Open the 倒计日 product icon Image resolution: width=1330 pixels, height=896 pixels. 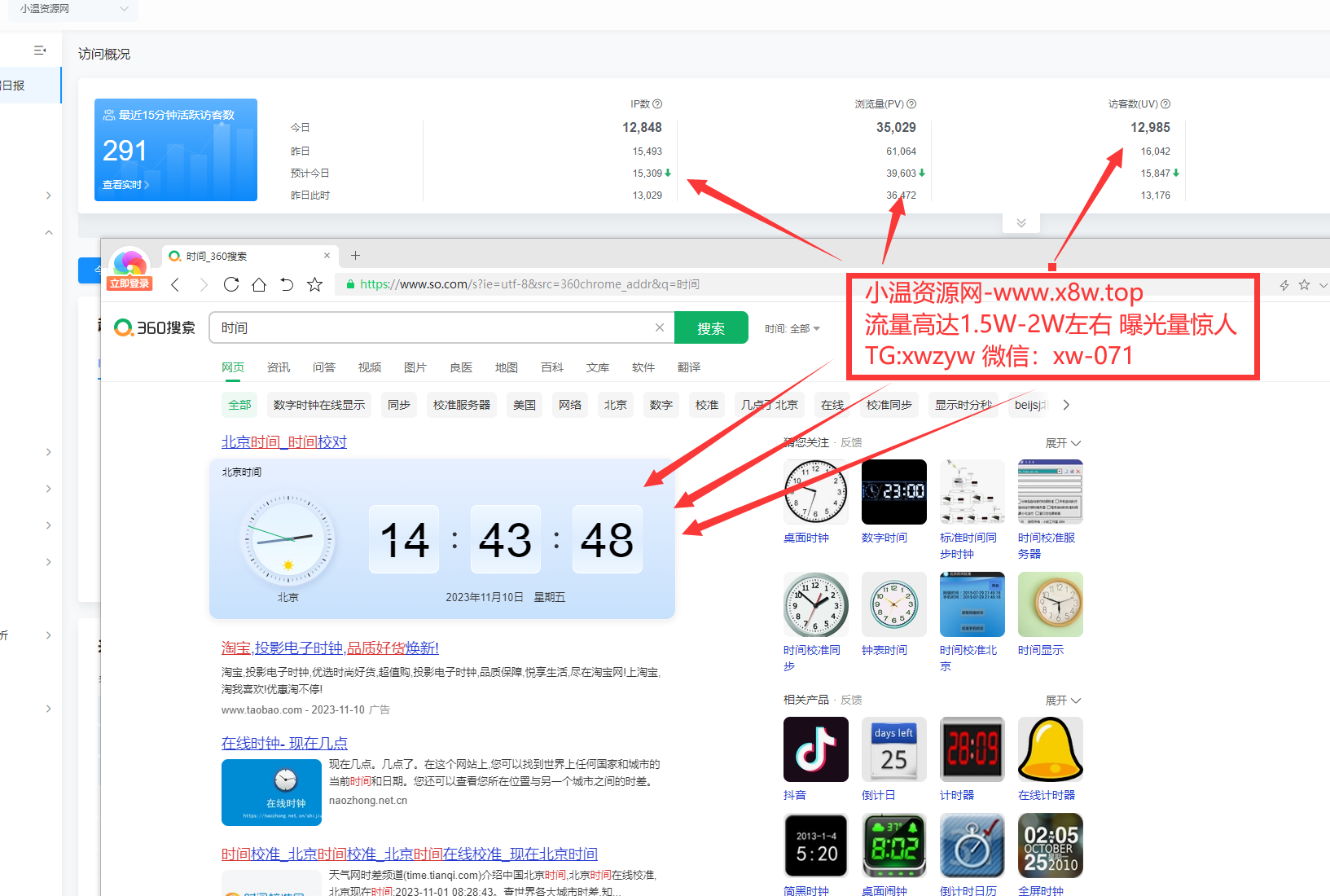pos(893,749)
